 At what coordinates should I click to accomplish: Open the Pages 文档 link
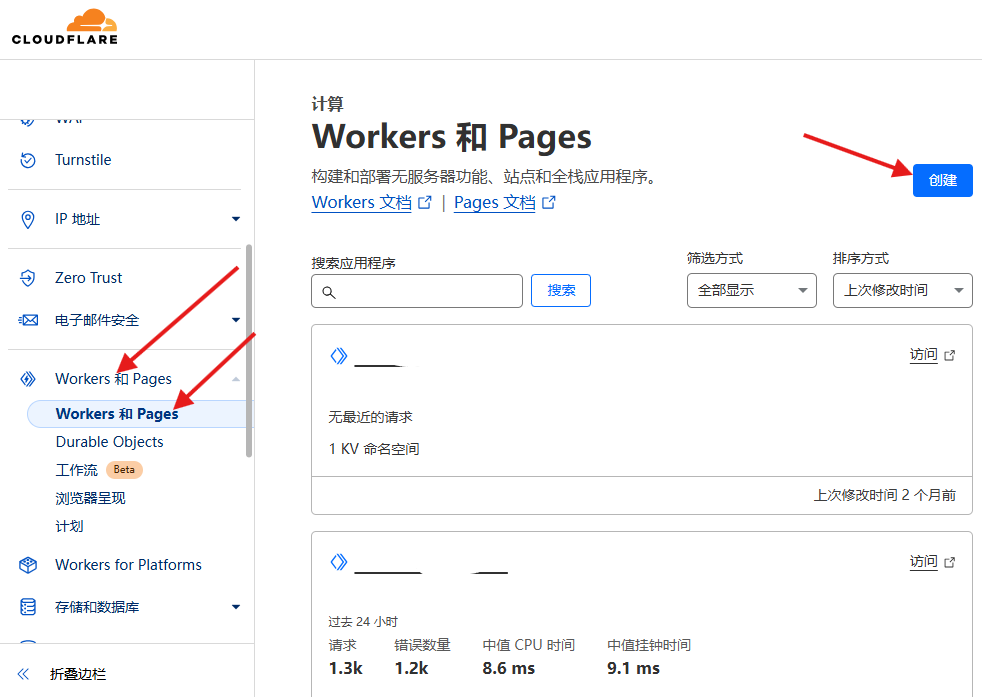coord(495,202)
